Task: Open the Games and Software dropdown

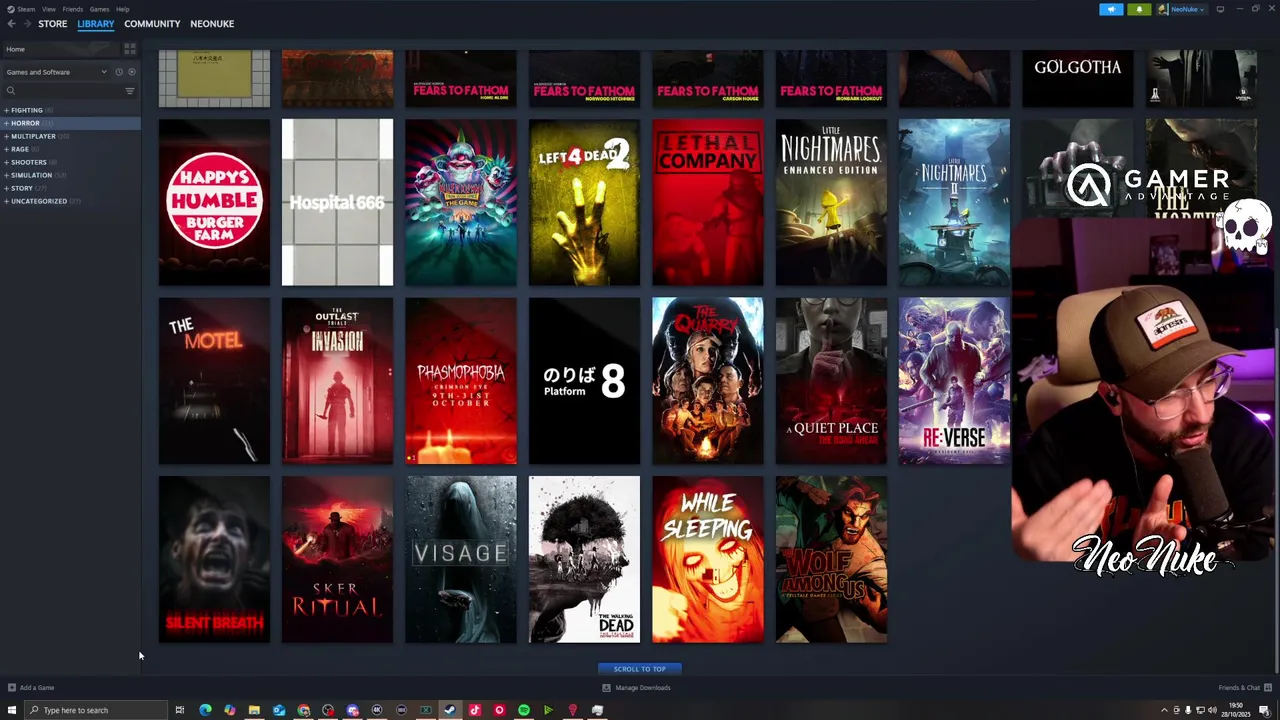Action: [56, 72]
